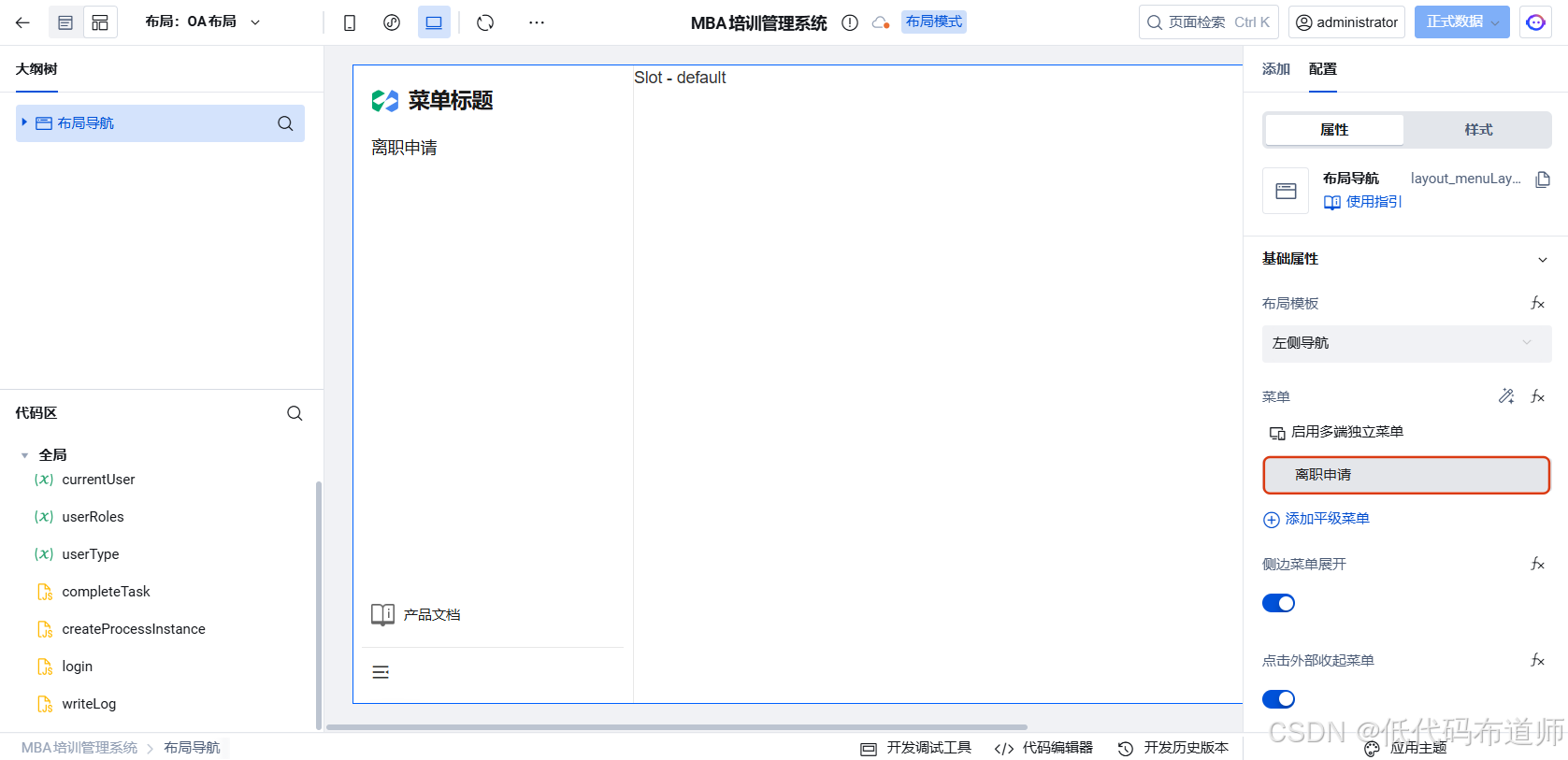Toggle the 点击外部收起菜单 switch
The width and height of the screenshot is (1568, 760).
click(1278, 699)
